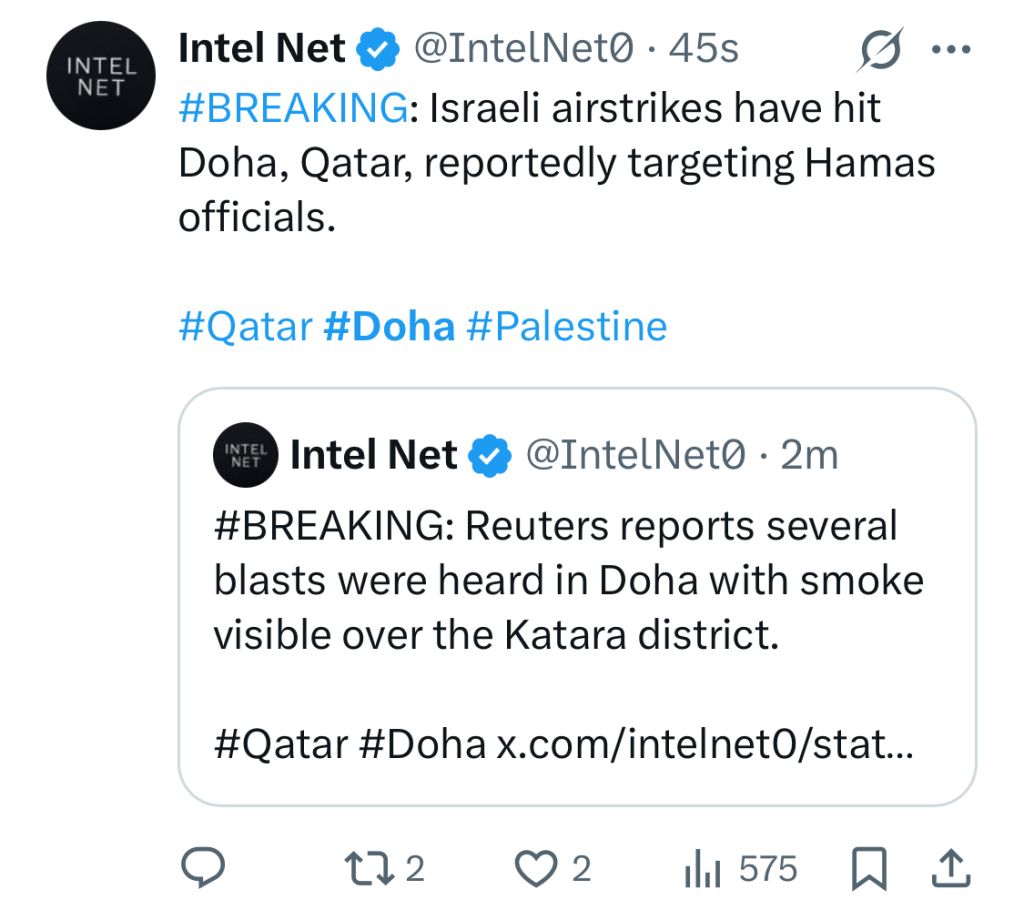Follow the bold #Doha hashtag link

click(x=389, y=326)
